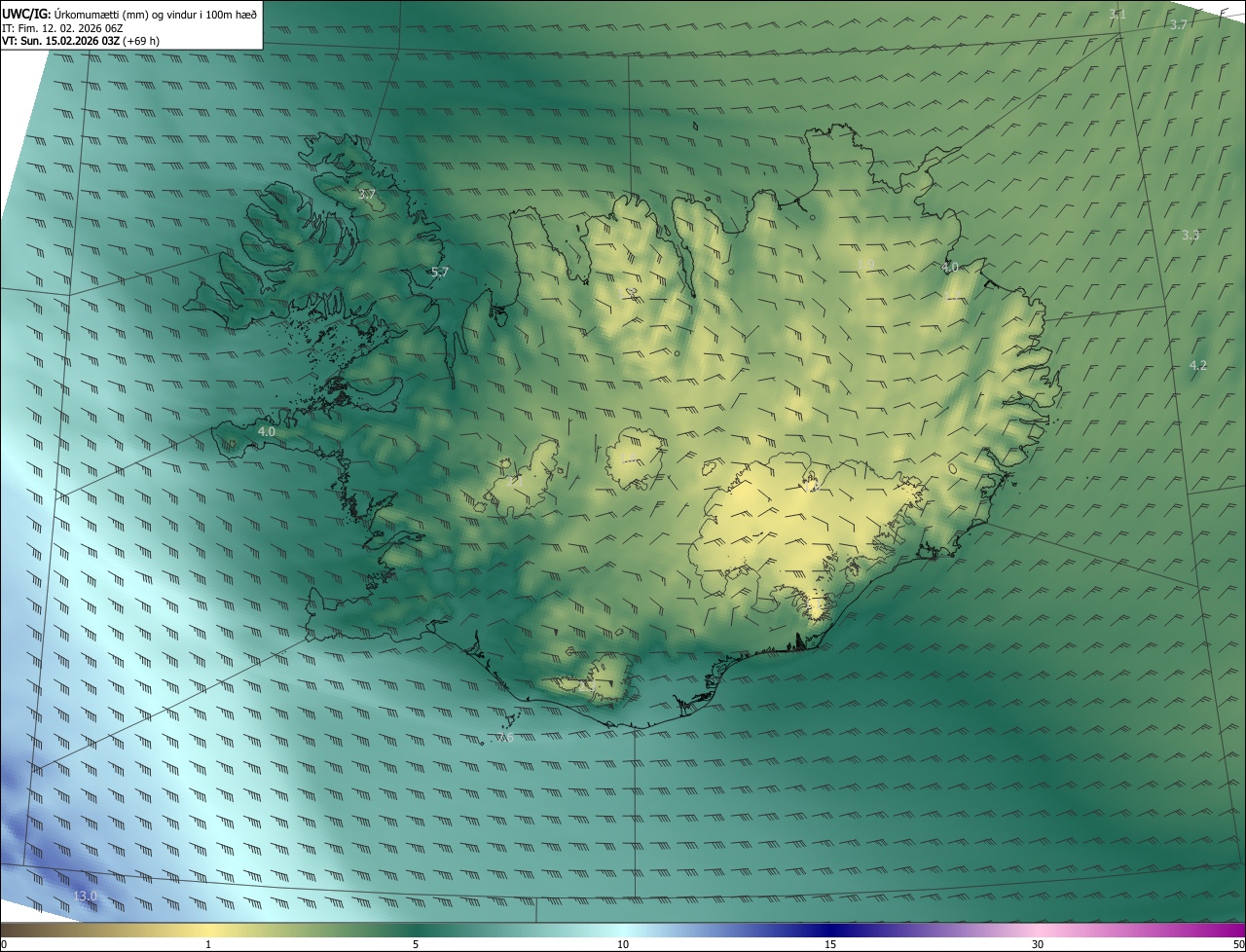Click the 5.7 value label
This screenshot has width=1246, height=952.
pos(439,273)
